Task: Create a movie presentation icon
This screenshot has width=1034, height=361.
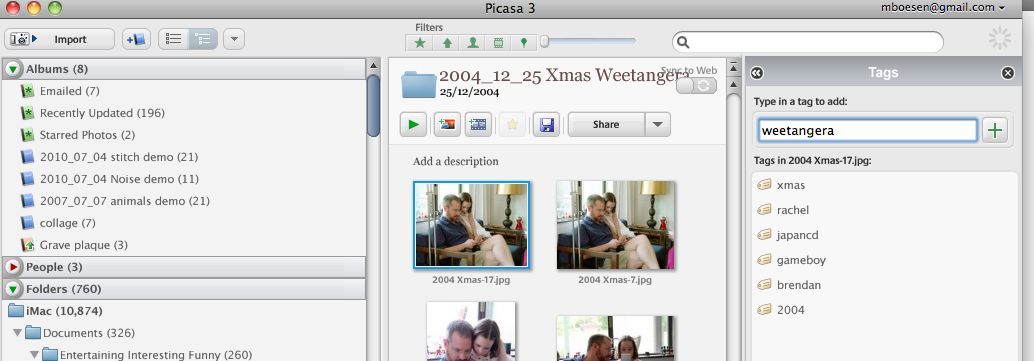Action: coord(478,124)
